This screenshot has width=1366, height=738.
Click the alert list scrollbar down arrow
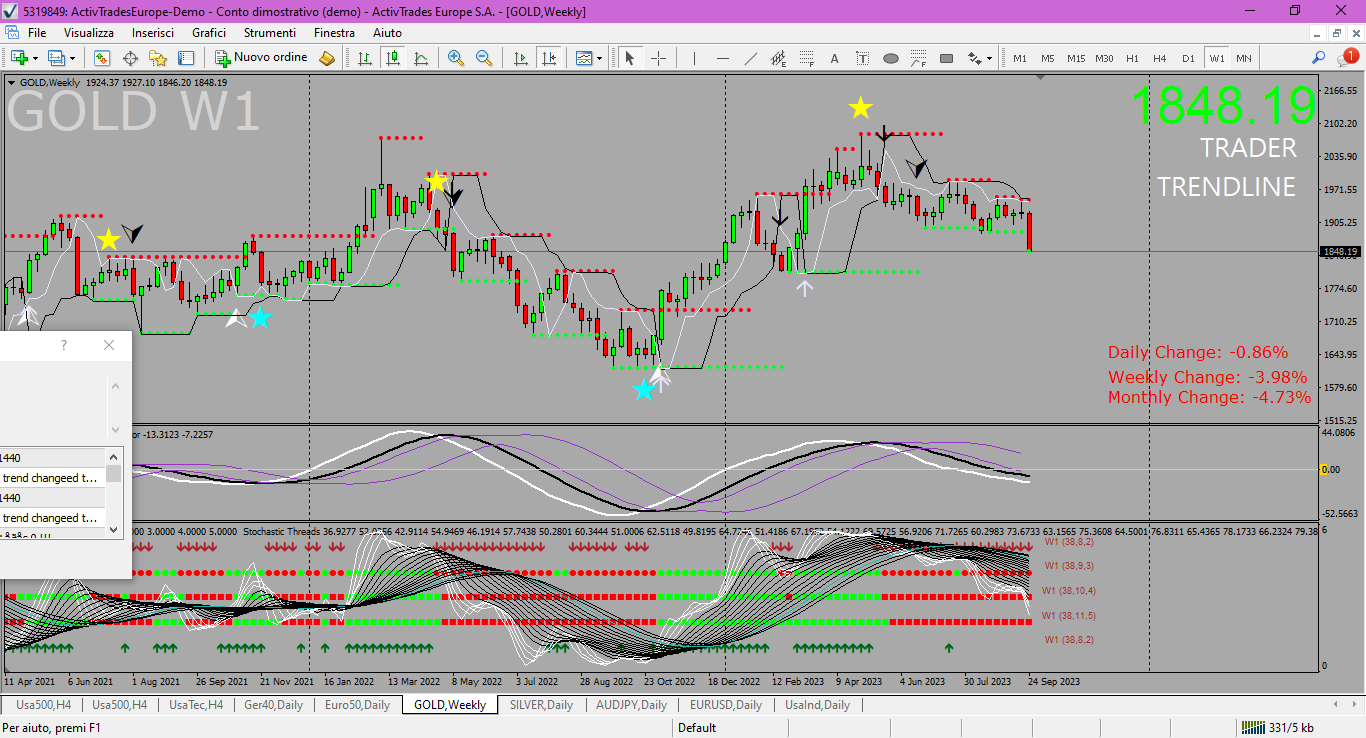coord(114,528)
